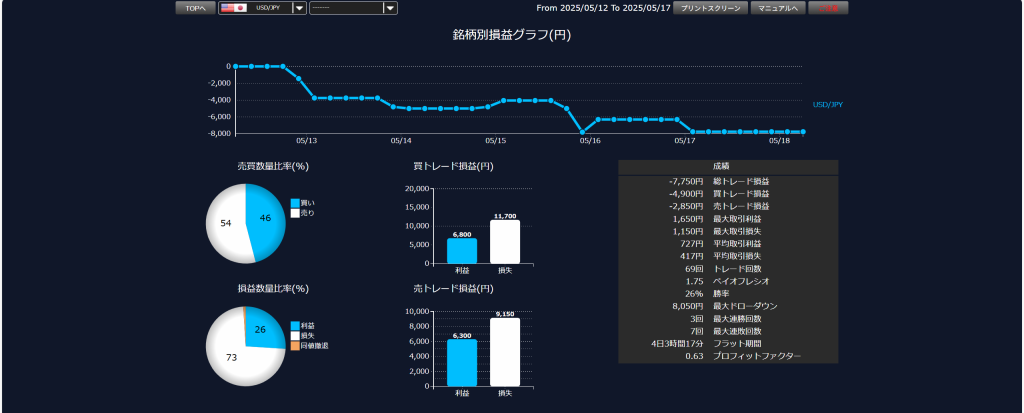Select the orange 同値撤退 legend swatch

click(295, 345)
